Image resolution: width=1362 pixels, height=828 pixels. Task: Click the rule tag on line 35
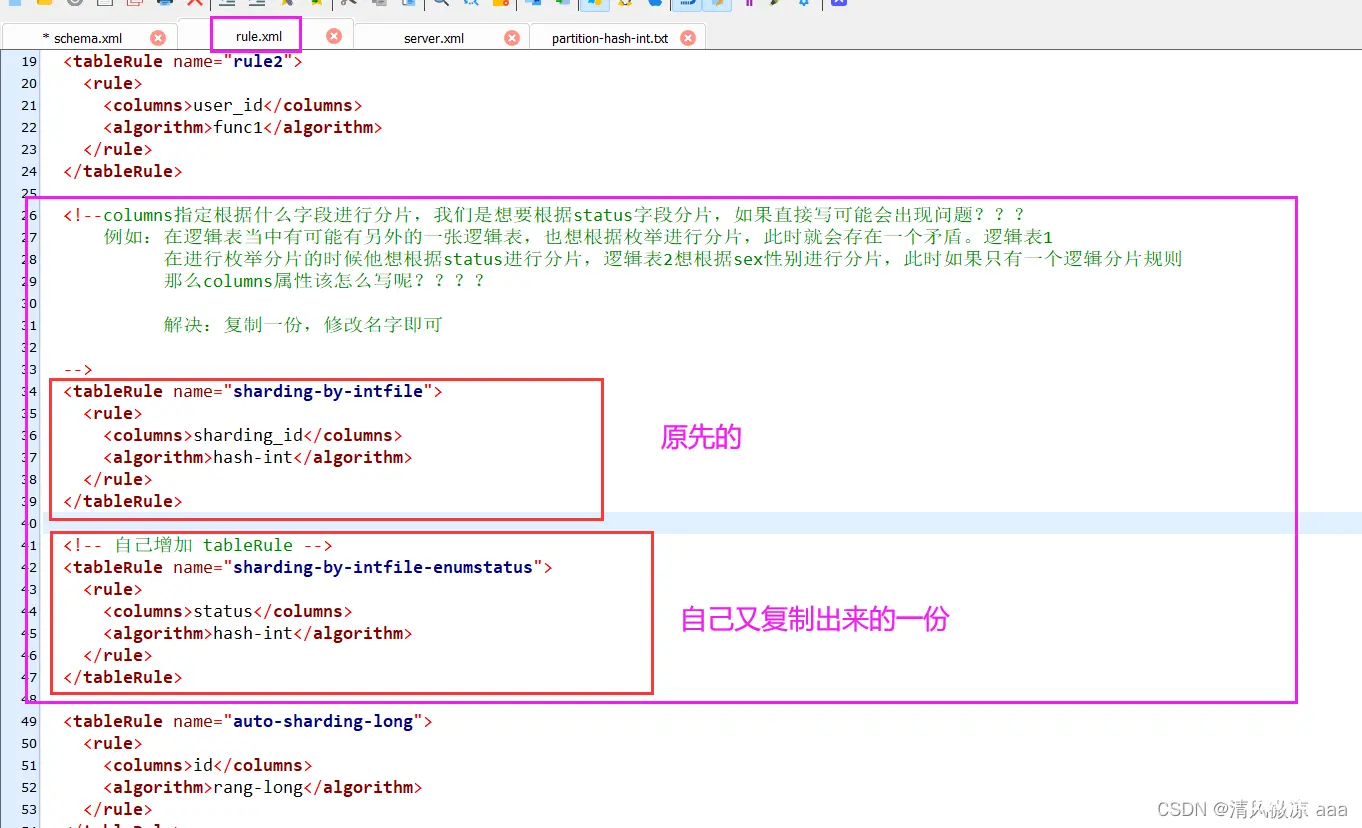tap(113, 413)
